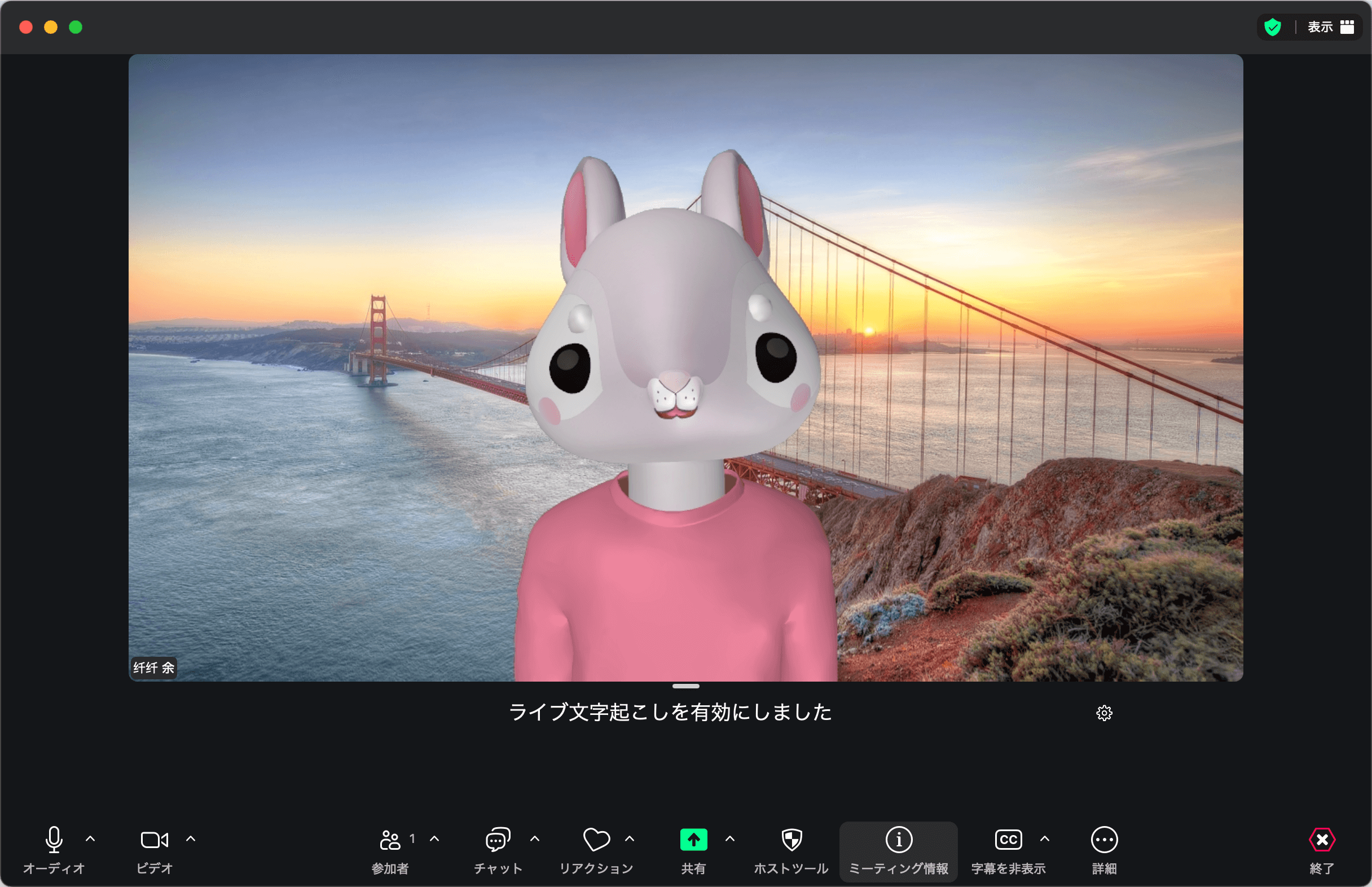Show ミーティング情報 meeting info
The image size is (1372, 887).
898,840
